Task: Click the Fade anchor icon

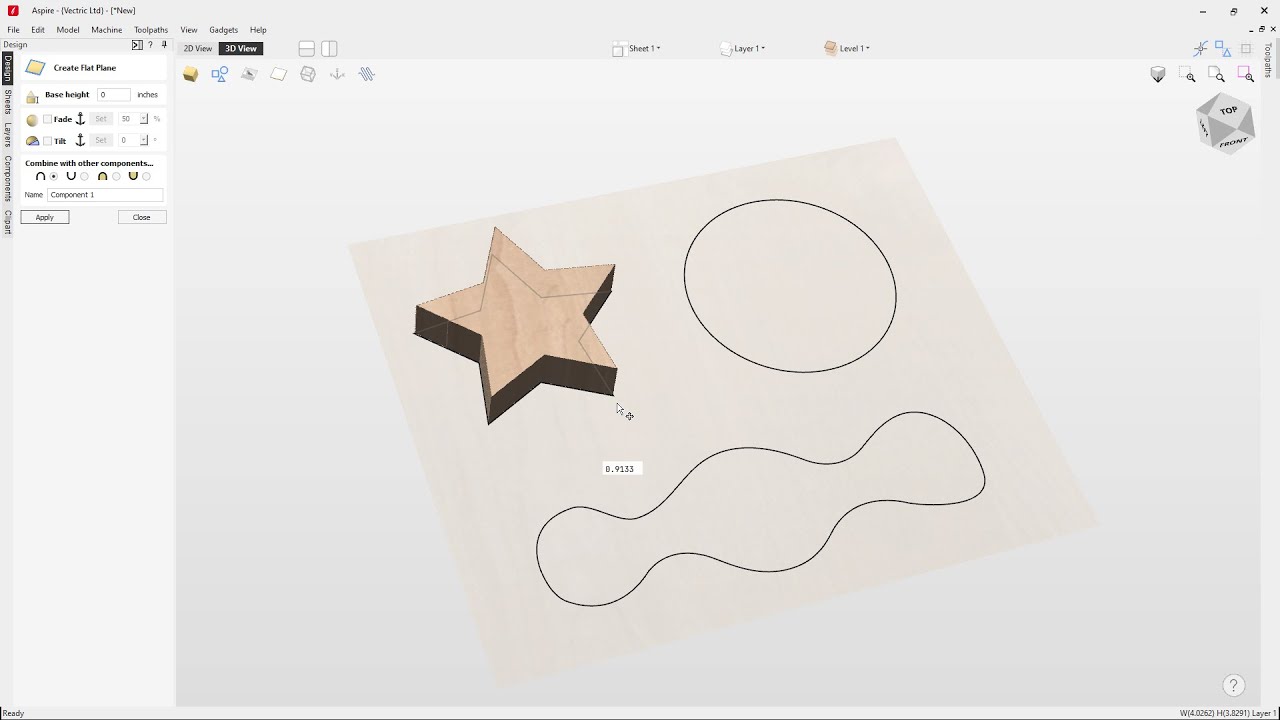Action: (80, 119)
